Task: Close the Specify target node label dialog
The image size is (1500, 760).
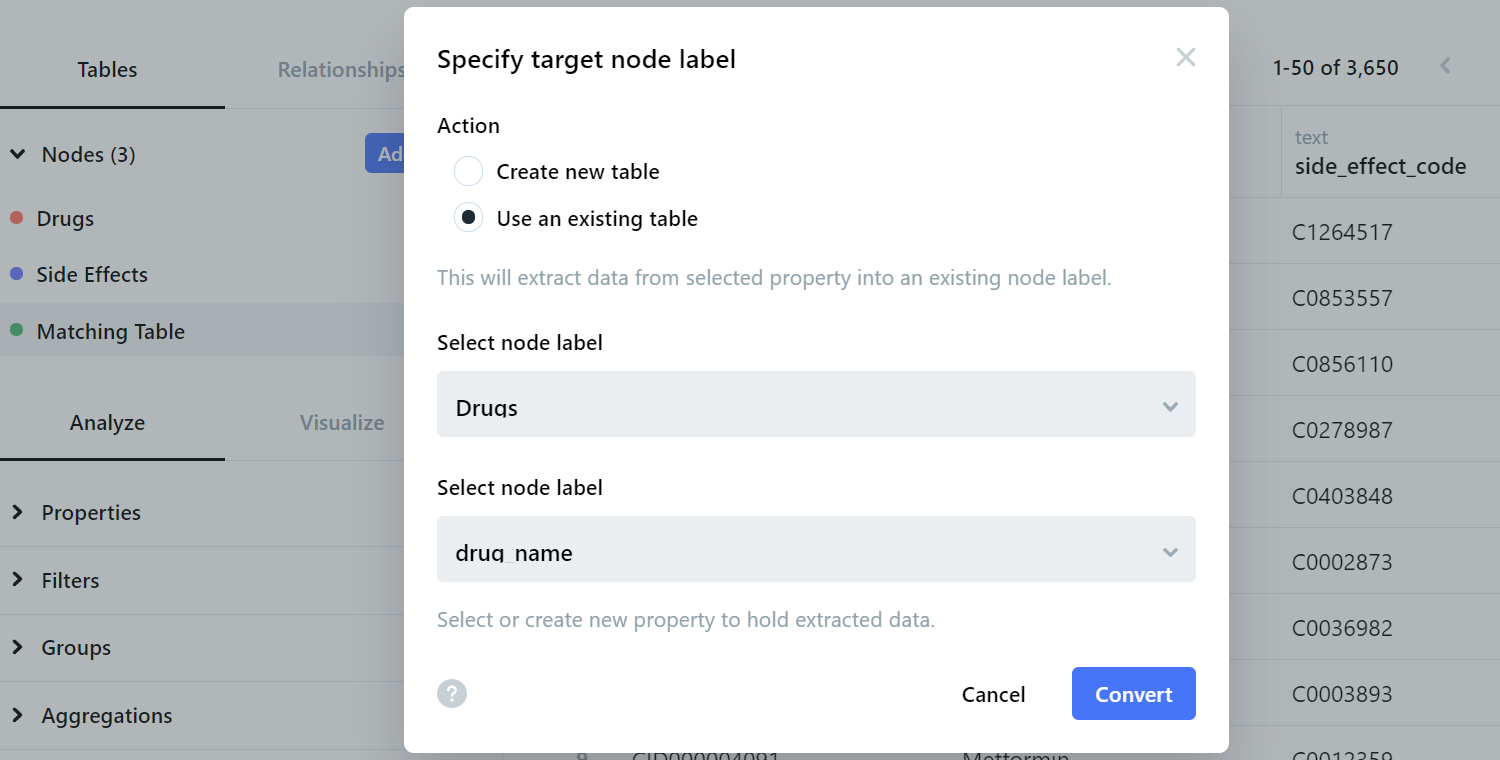Action: (x=1185, y=58)
